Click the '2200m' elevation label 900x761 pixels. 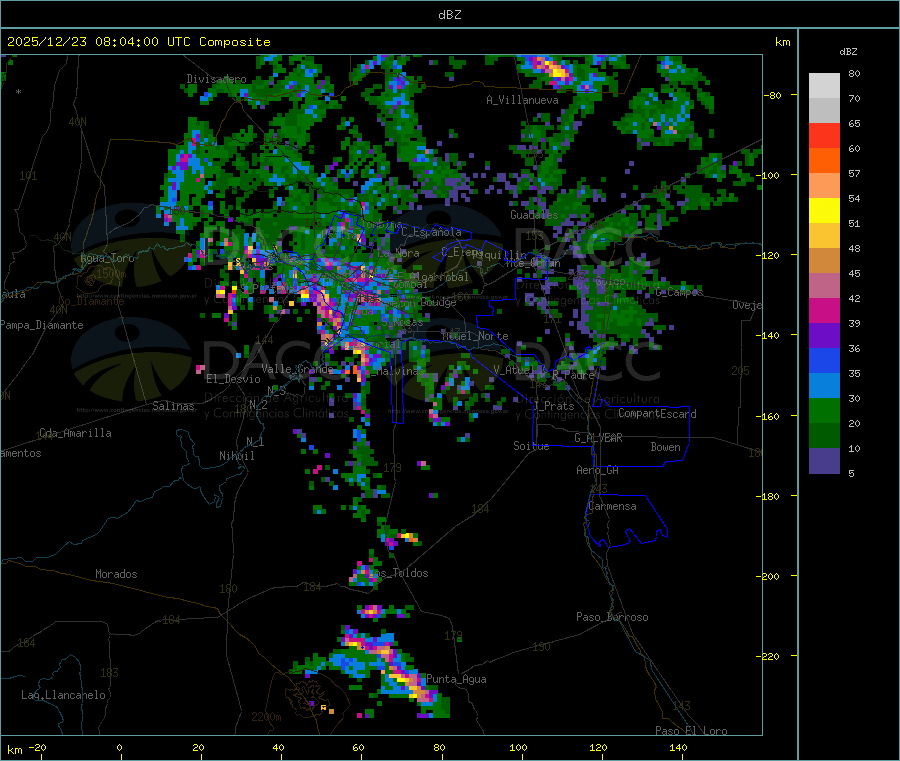(266, 717)
